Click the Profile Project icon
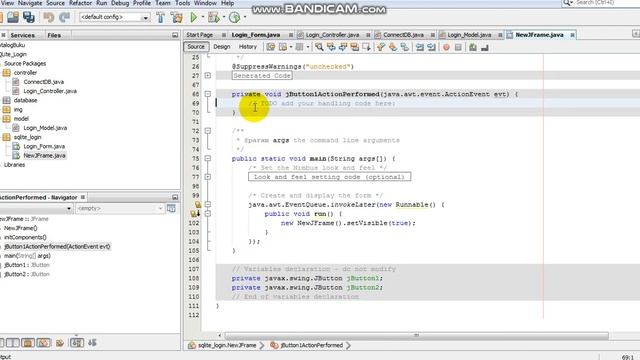The image size is (640, 360). [x=234, y=17]
